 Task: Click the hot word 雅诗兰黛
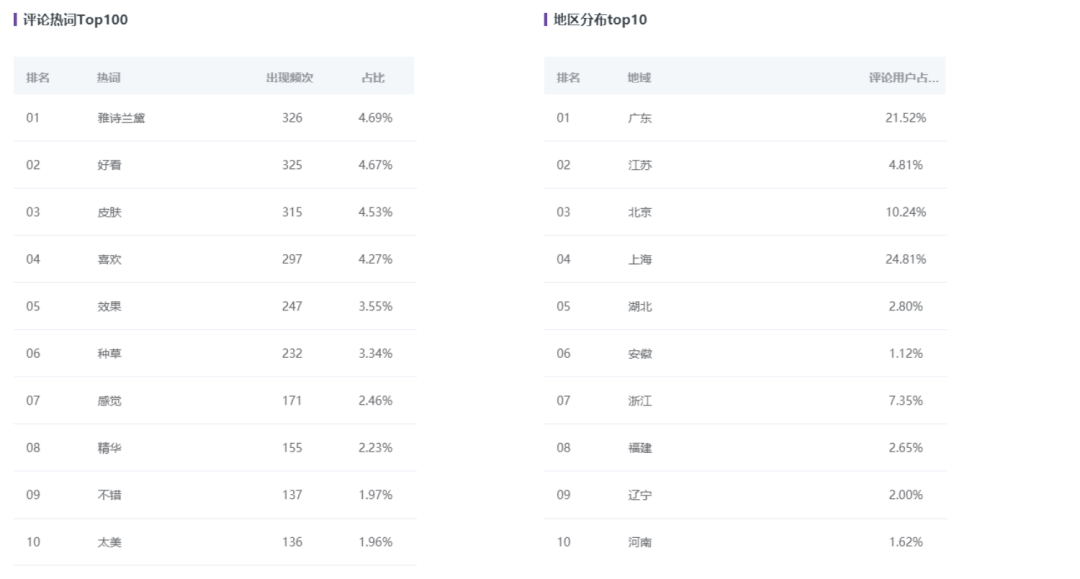[121, 118]
